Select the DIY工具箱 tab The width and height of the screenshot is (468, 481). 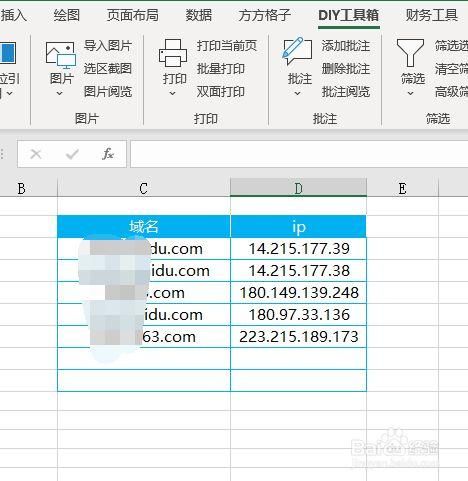(x=349, y=15)
